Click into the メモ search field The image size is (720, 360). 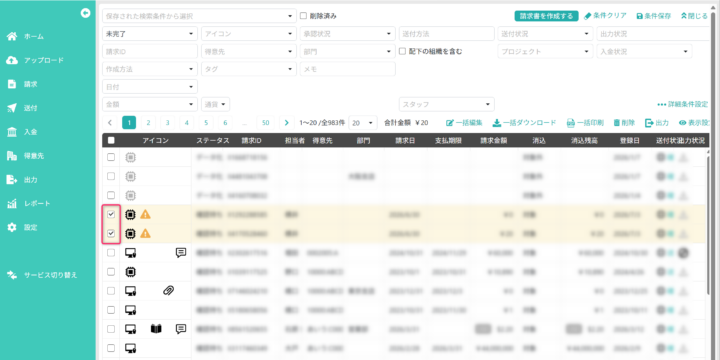pos(348,69)
